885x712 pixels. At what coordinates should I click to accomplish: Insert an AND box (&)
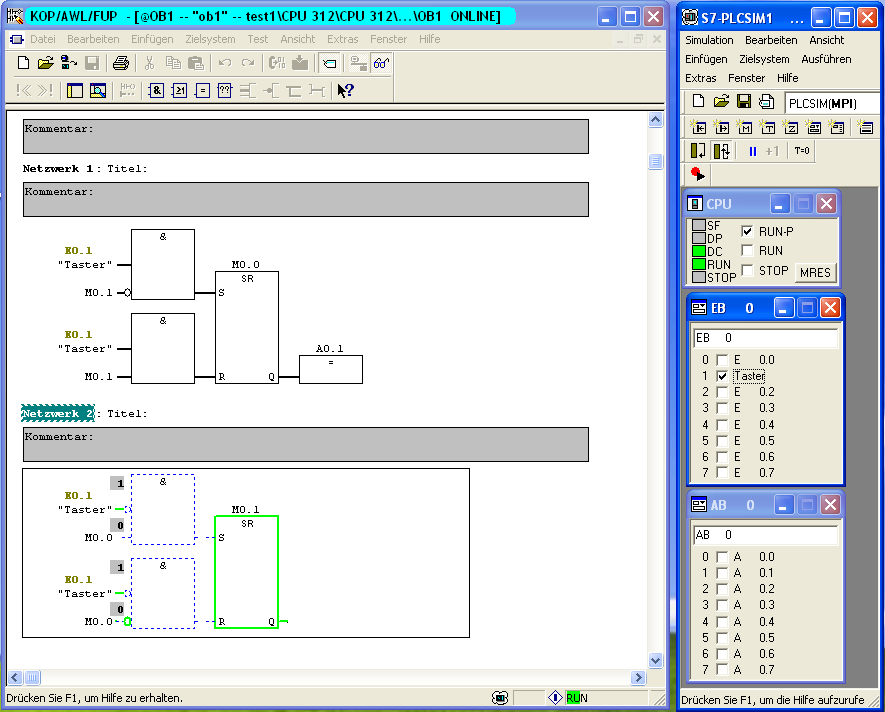(156, 90)
